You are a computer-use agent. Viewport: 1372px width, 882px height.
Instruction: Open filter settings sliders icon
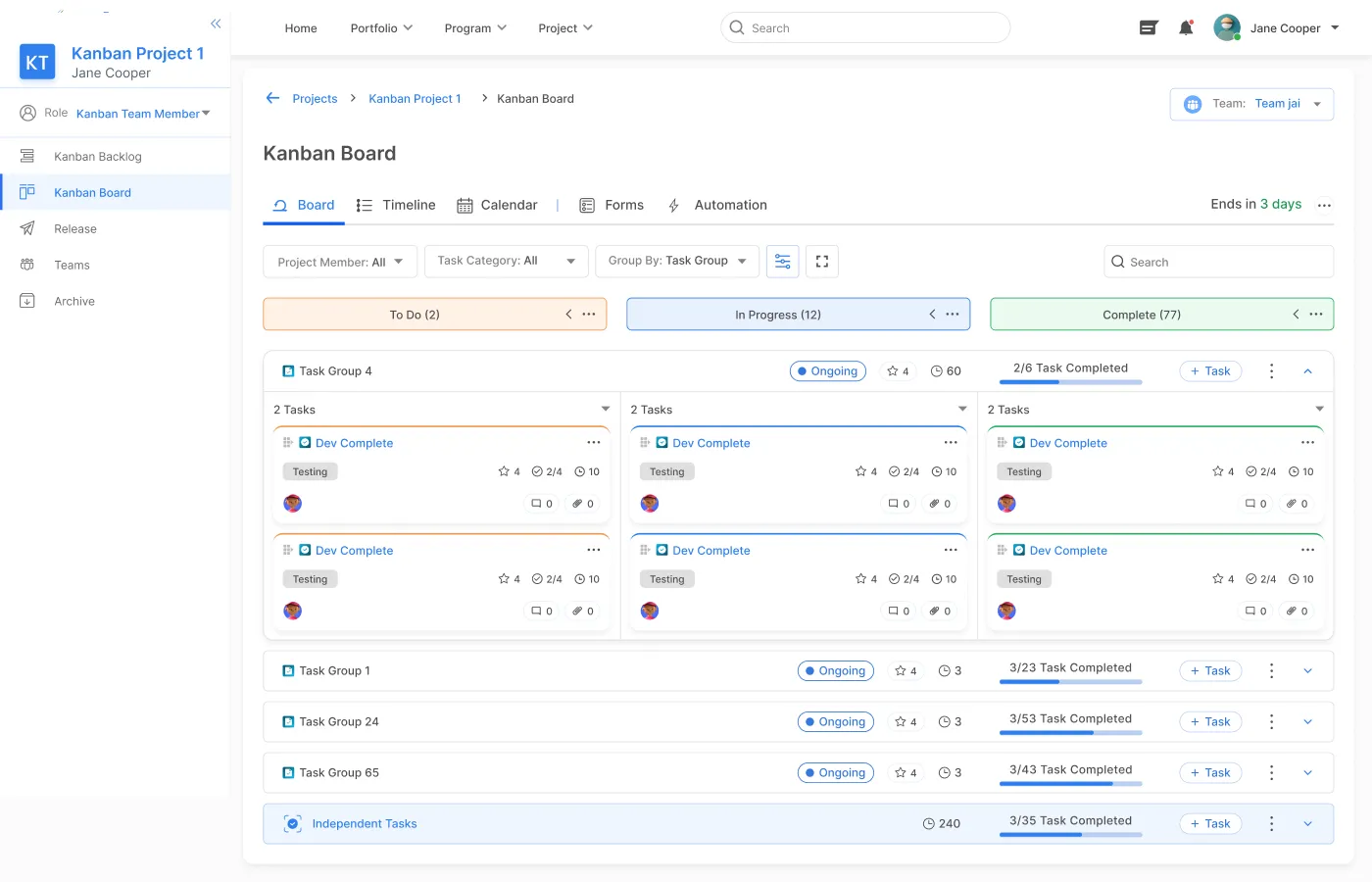[x=783, y=262]
